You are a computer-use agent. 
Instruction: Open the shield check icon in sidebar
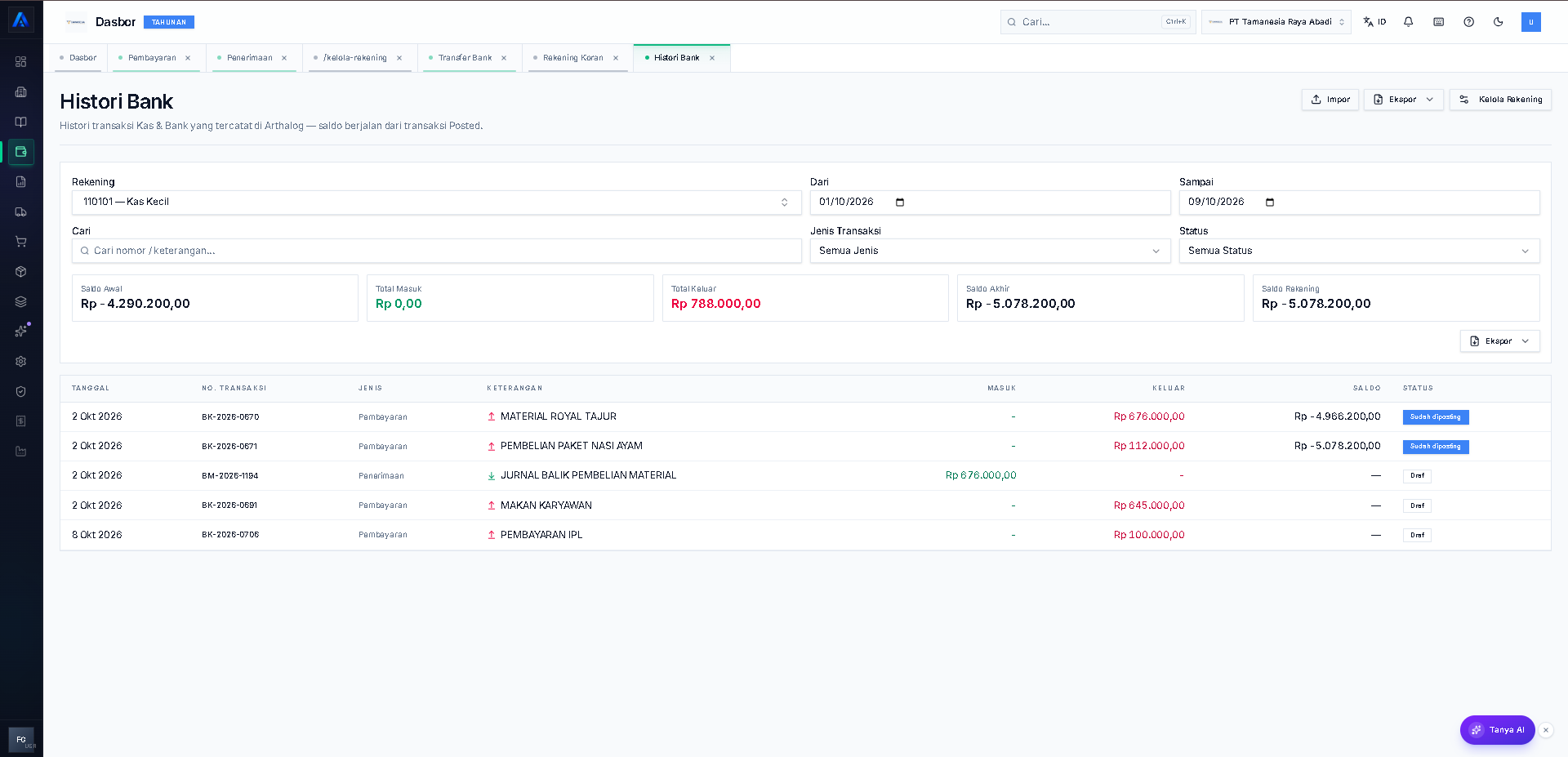(x=21, y=391)
